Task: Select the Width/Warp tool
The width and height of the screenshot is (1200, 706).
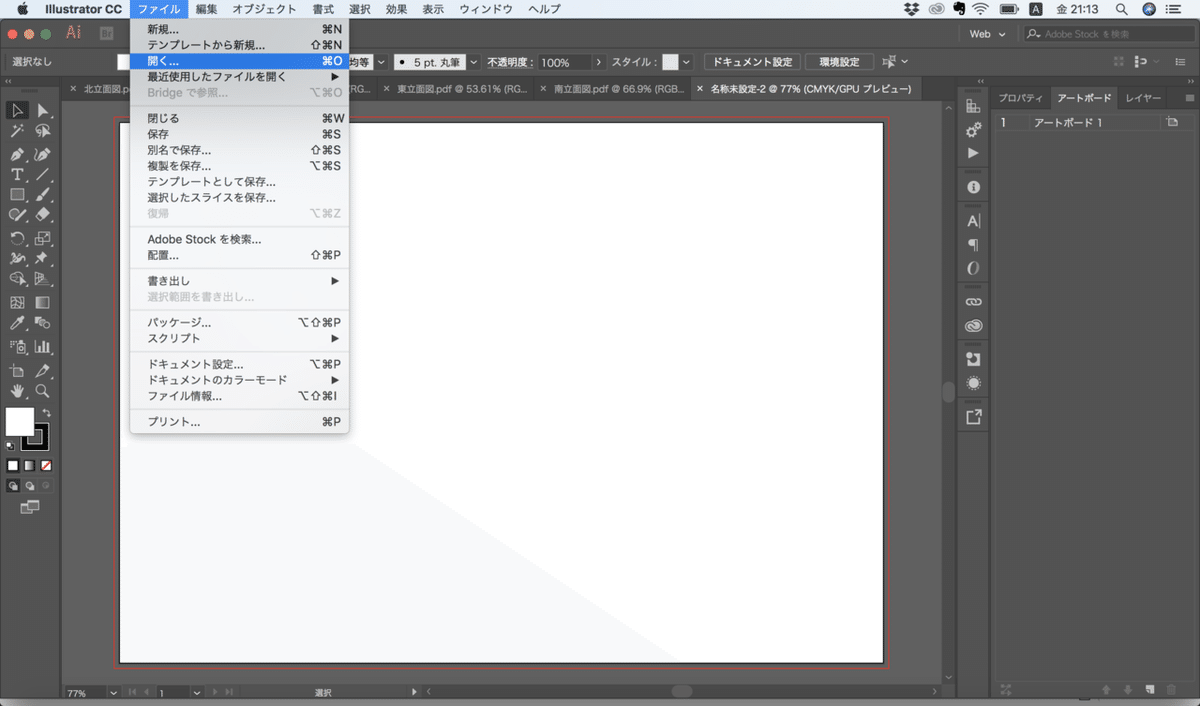Action: [x=17, y=258]
